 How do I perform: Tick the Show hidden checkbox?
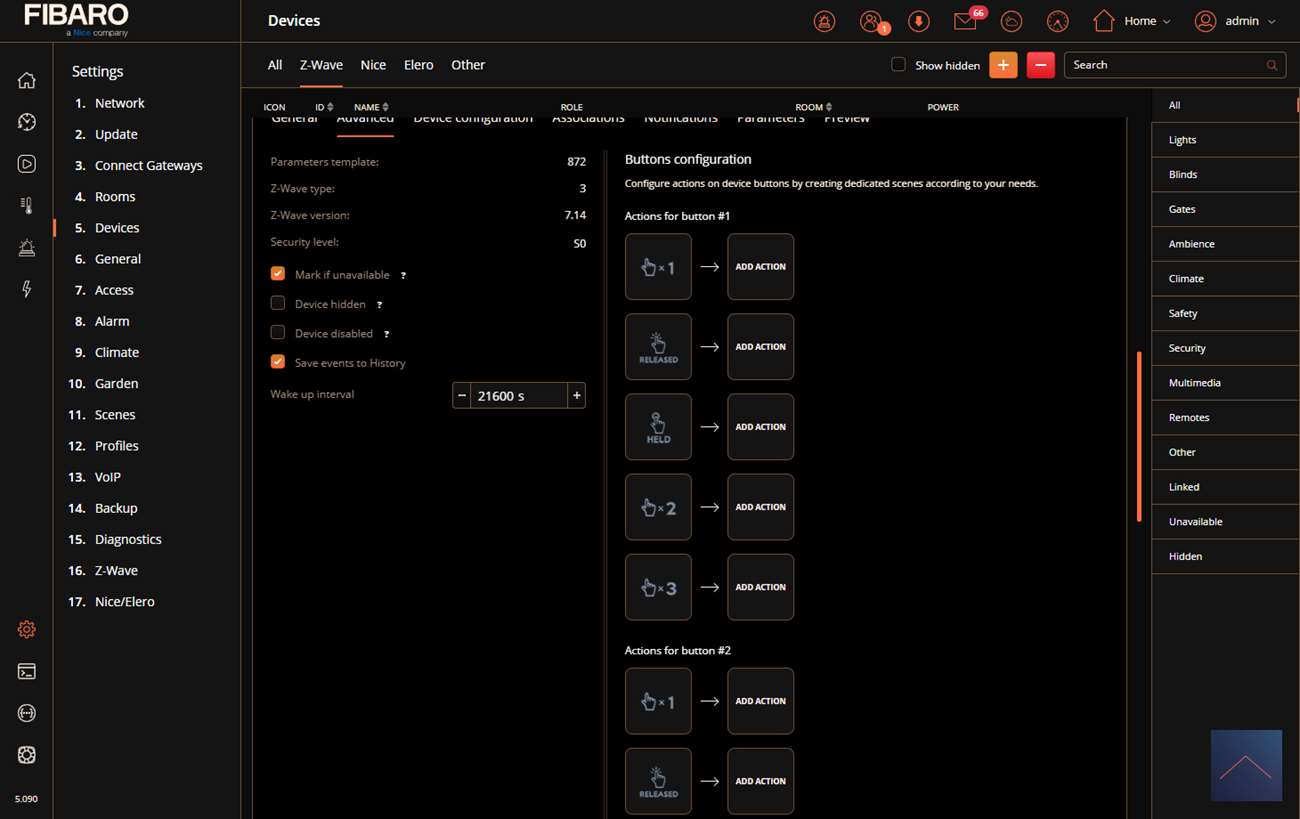coord(898,65)
